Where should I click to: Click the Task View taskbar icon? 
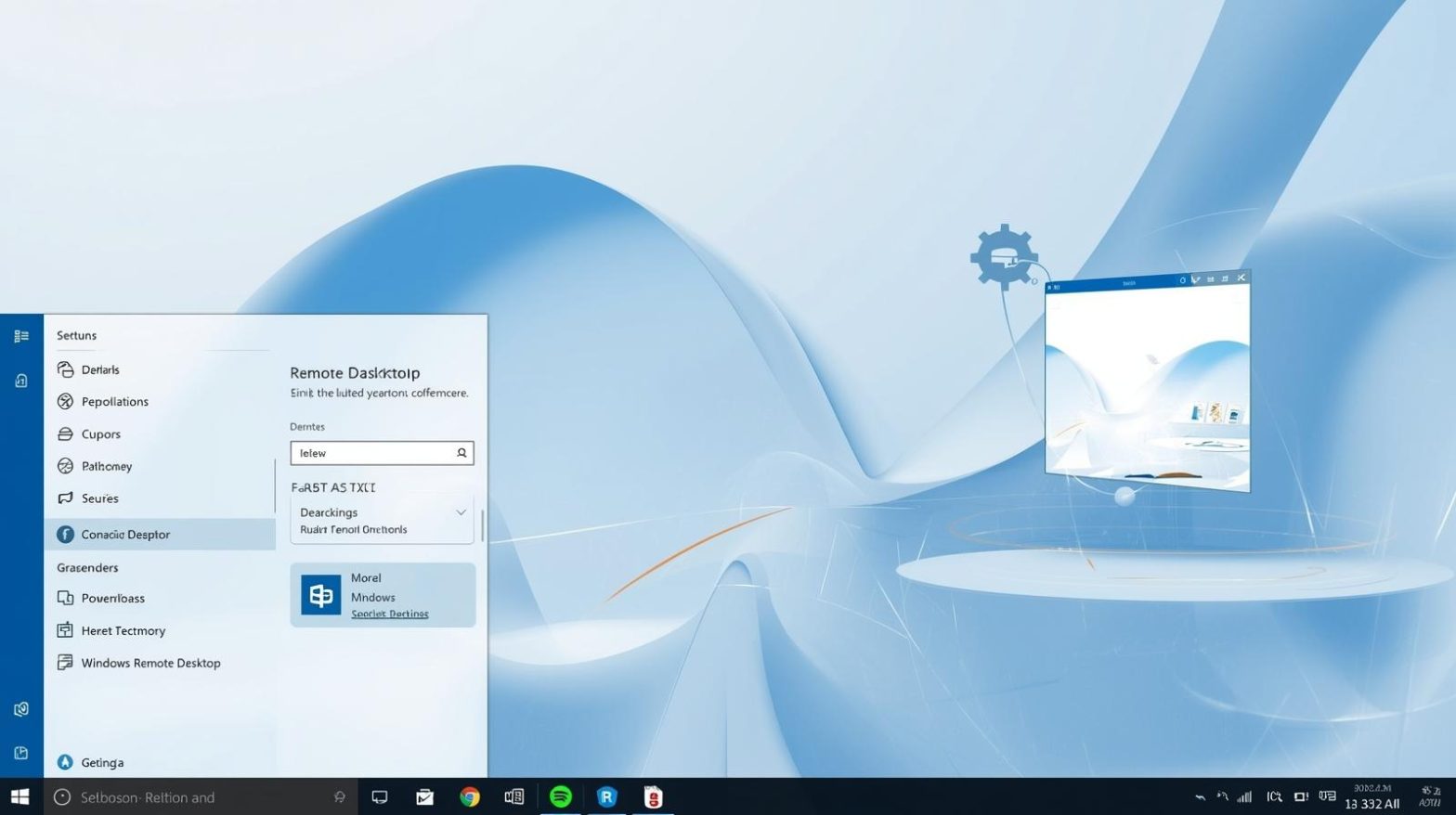[x=380, y=796]
